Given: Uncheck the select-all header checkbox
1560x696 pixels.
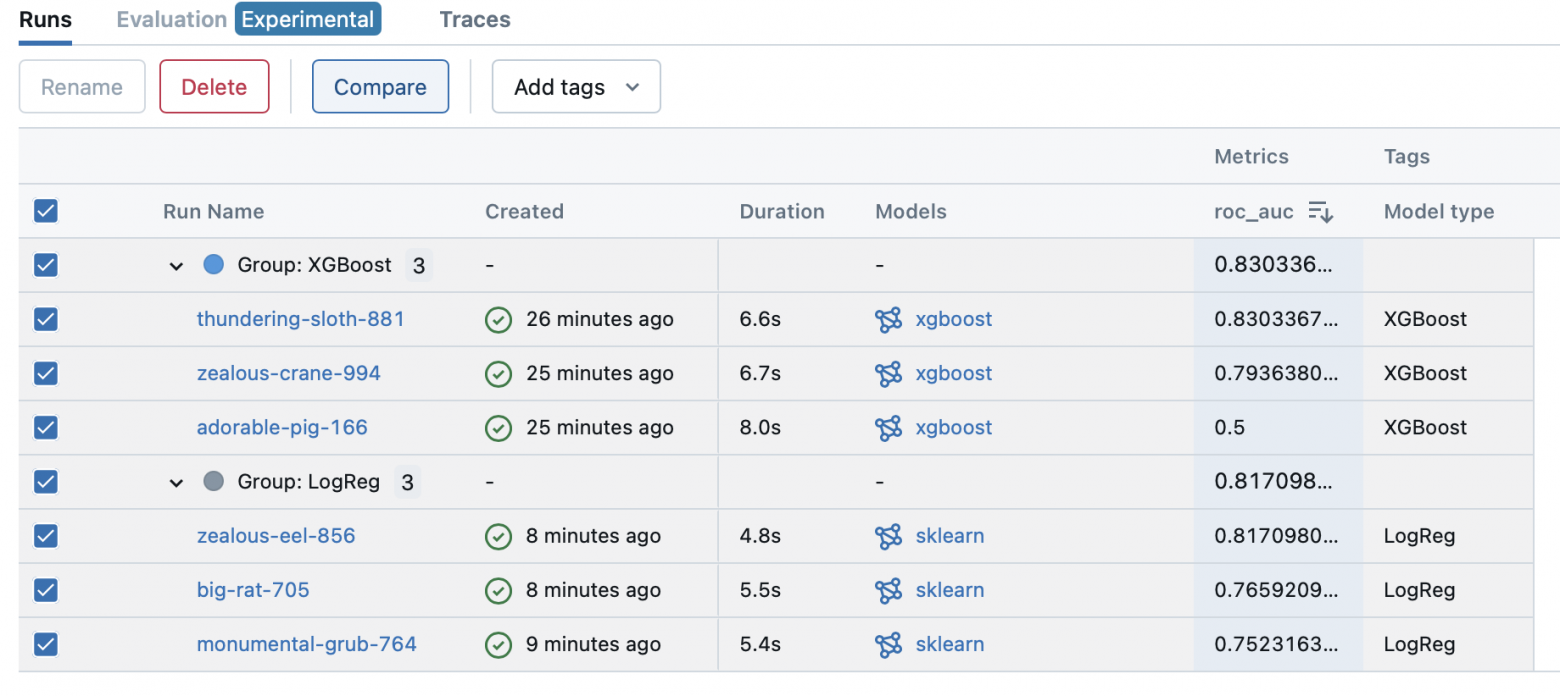Looking at the screenshot, I should (x=46, y=211).
